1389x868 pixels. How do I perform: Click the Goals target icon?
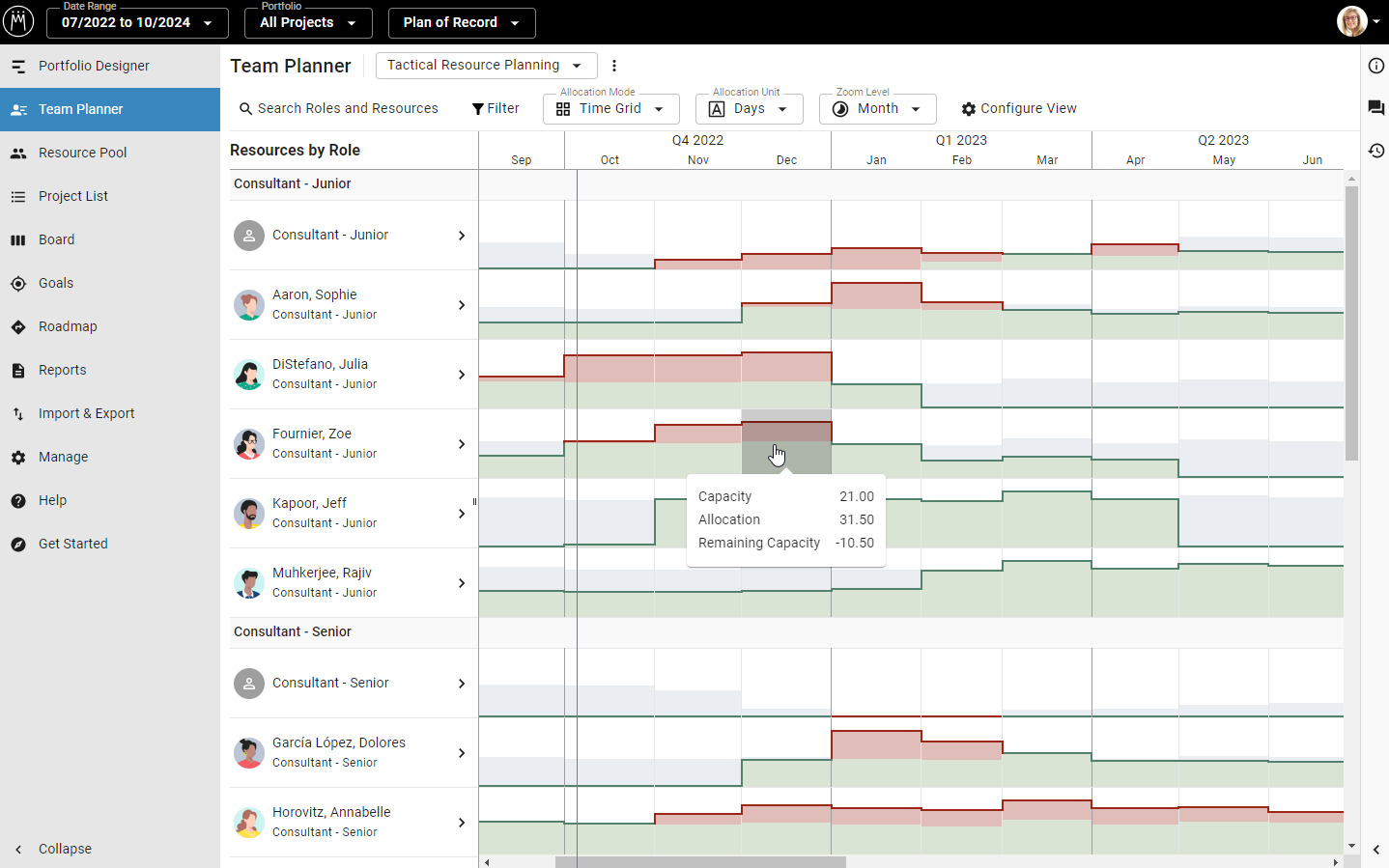(17, 283)
